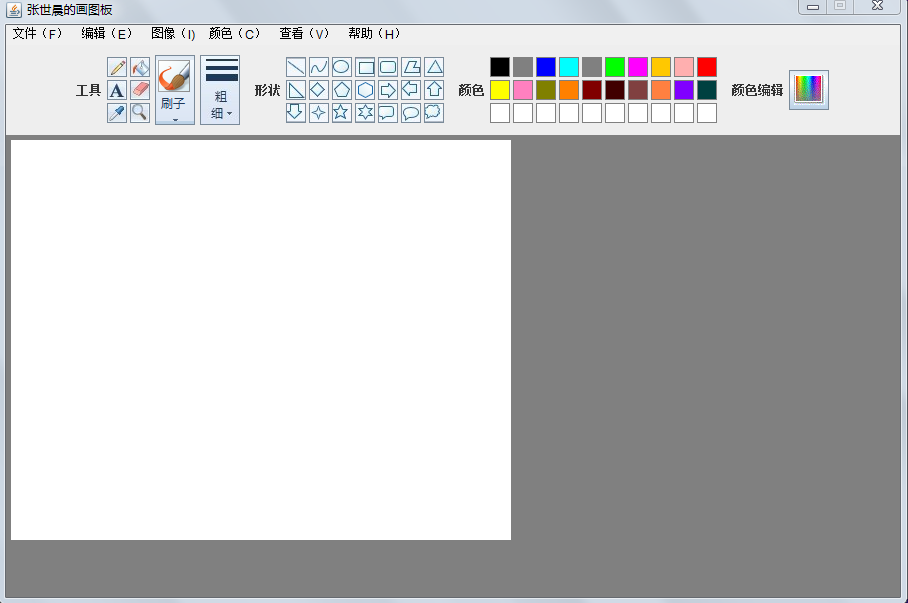Pick the Eraser tool
This screenshot has width=908, height=603.
(x=140, y=90)
